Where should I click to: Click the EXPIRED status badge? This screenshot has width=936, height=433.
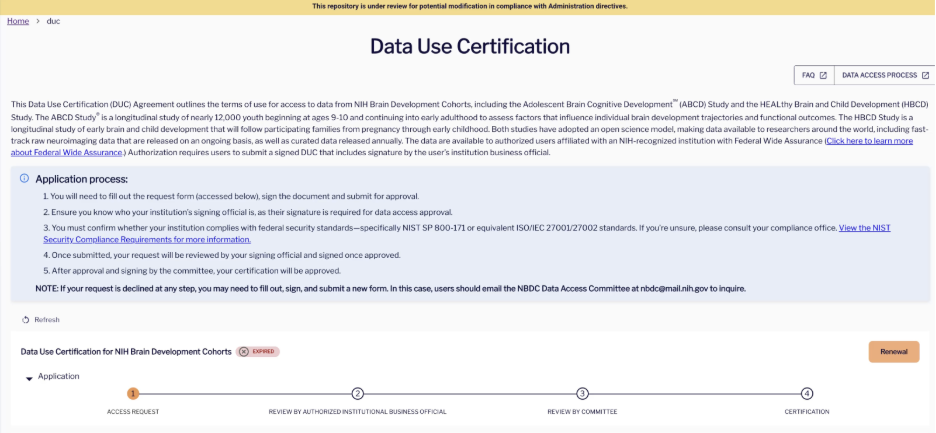click(258, 351)
